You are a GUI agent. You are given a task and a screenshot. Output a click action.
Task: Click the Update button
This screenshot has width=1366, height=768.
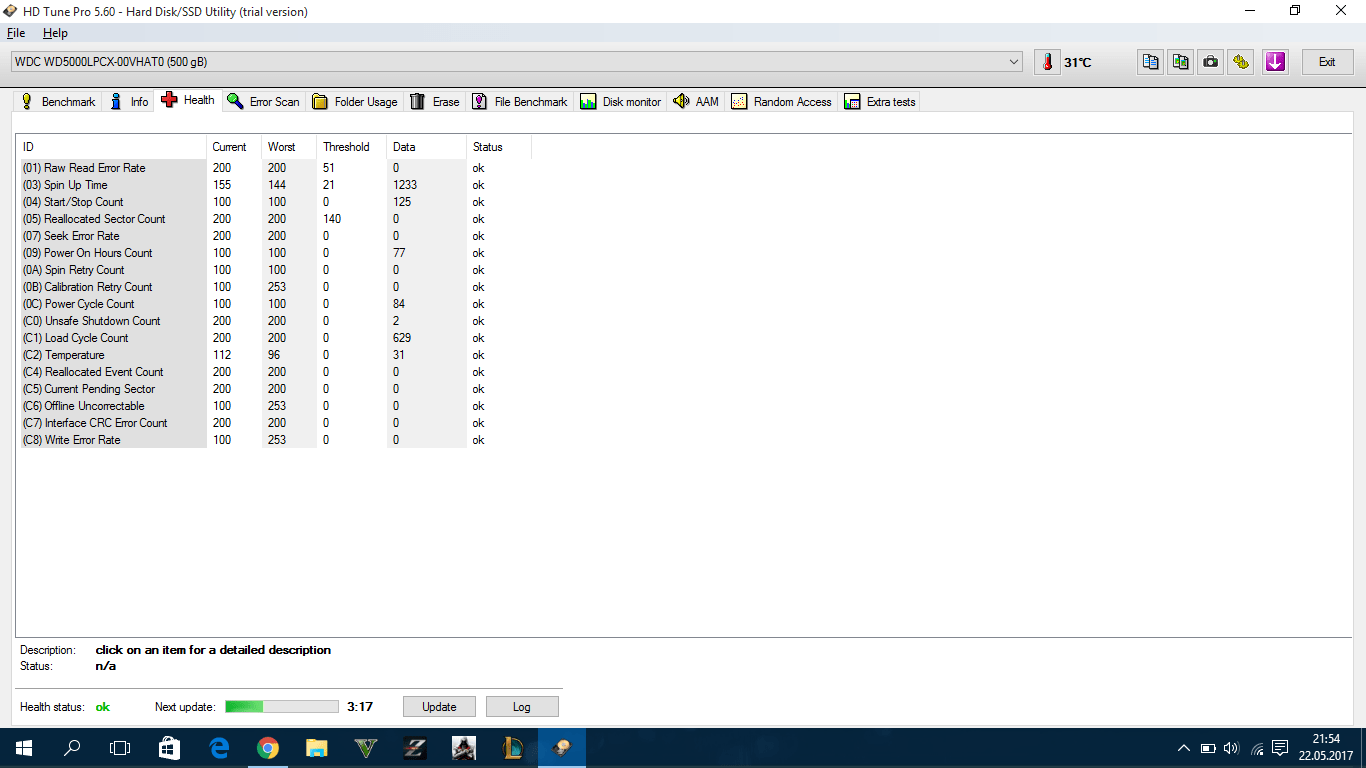439,707
